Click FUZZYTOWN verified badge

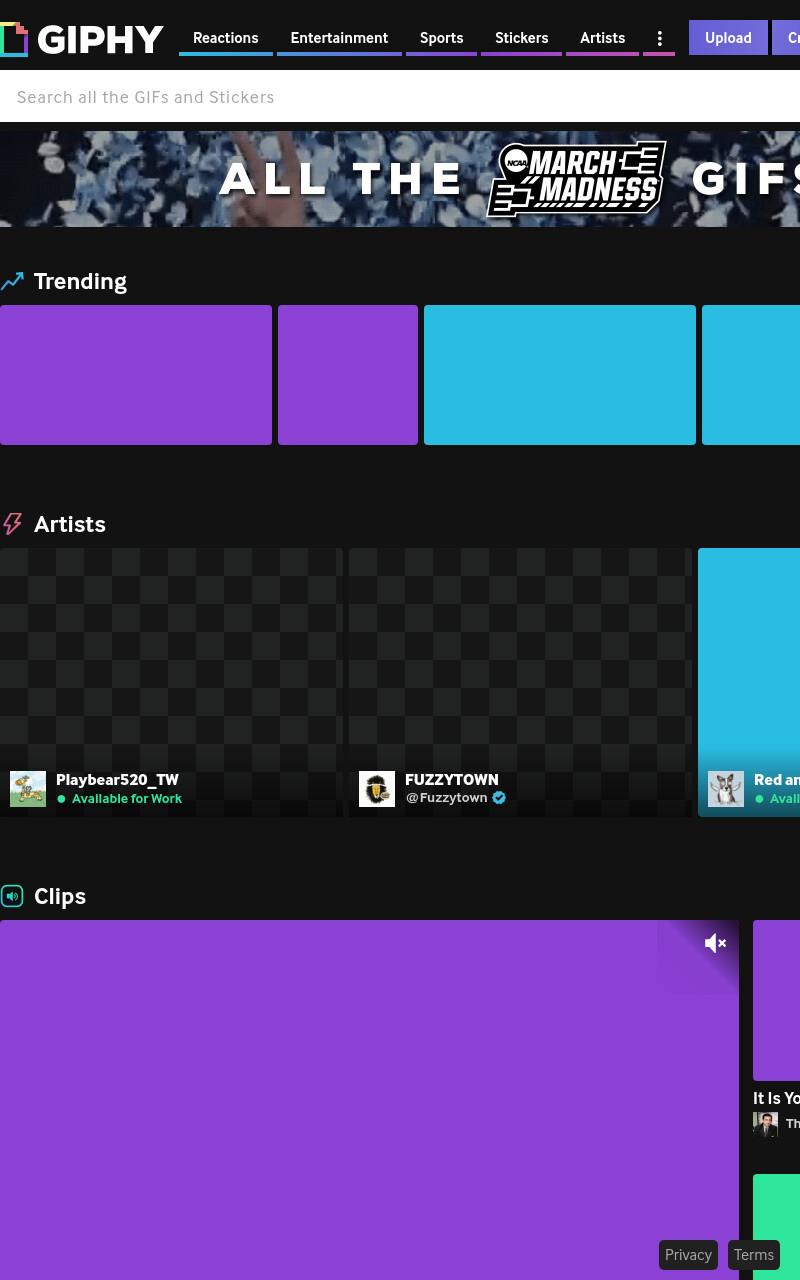[x=499, y=798]
